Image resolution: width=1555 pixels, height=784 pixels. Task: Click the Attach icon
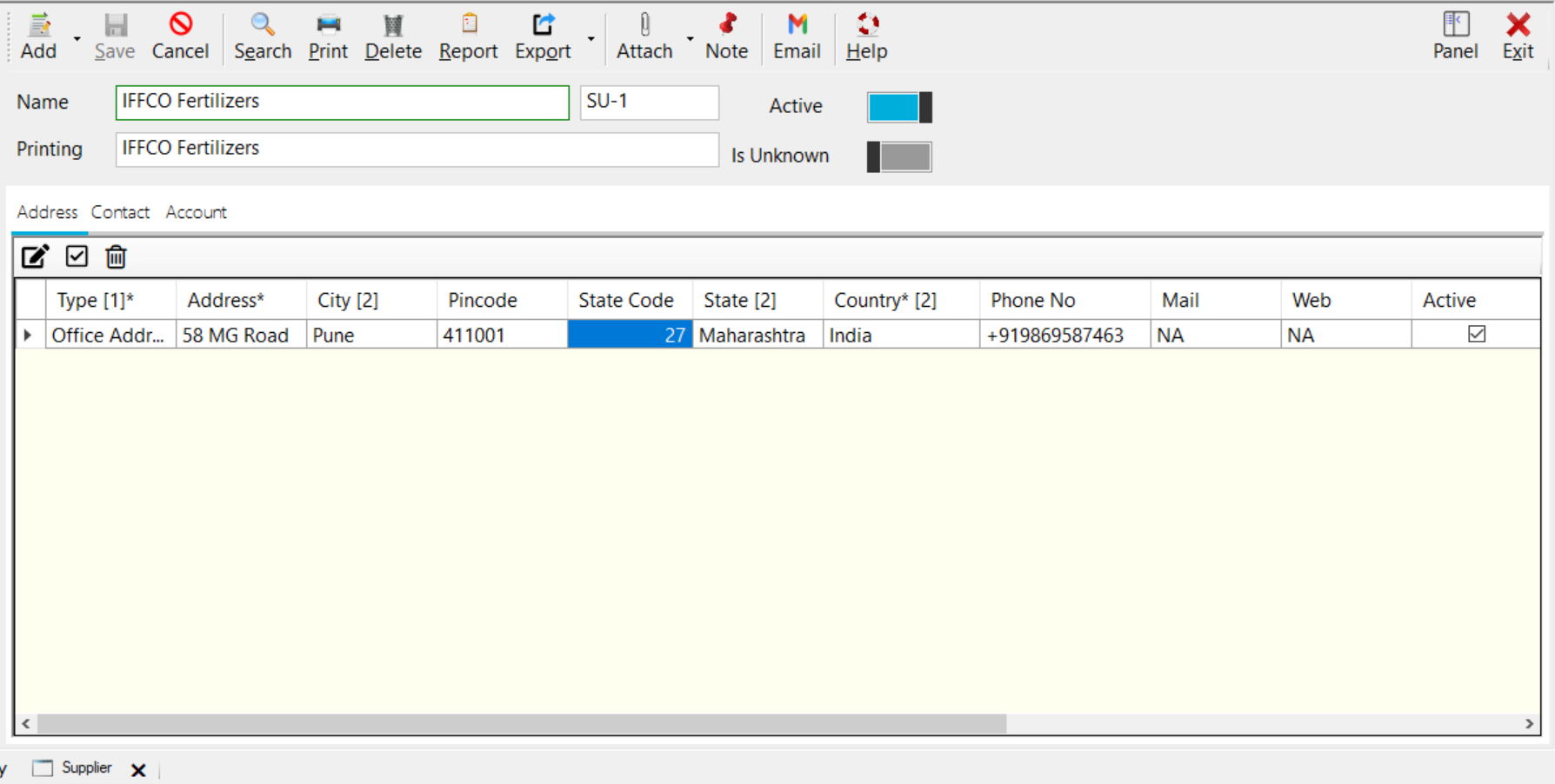[644, 35]
